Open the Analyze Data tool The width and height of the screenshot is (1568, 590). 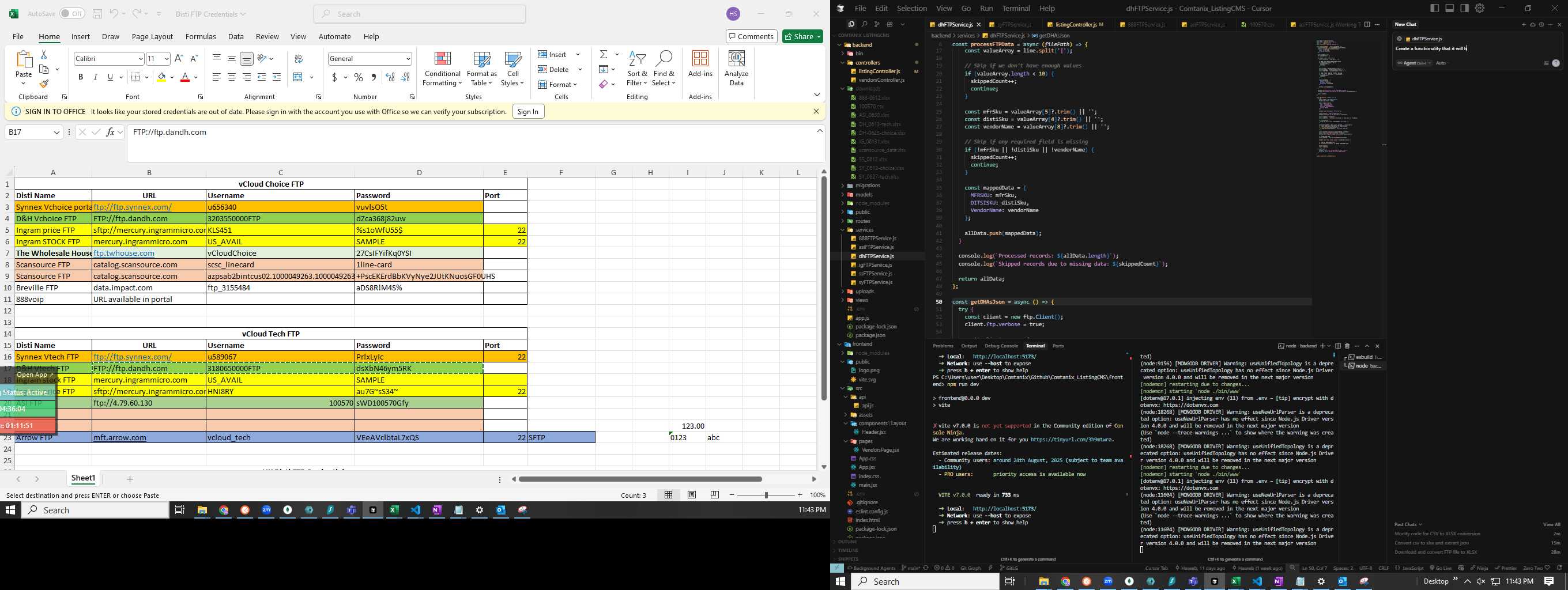(x=737, y=68)
